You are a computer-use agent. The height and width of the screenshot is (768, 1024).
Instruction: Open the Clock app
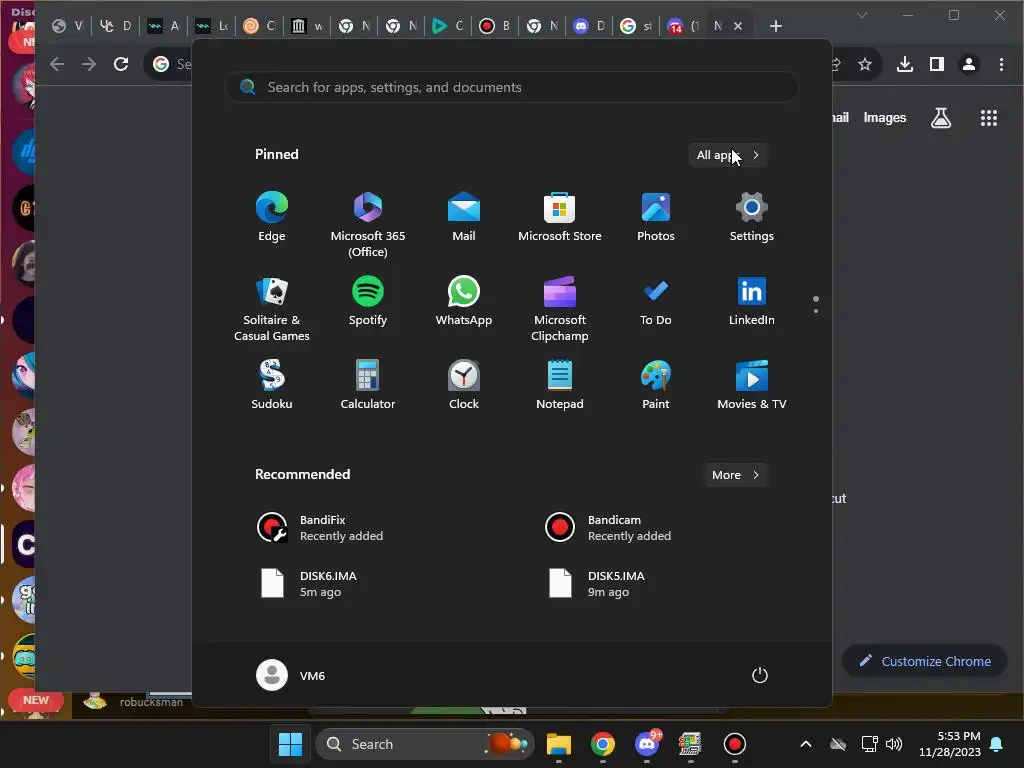(464, 385)
